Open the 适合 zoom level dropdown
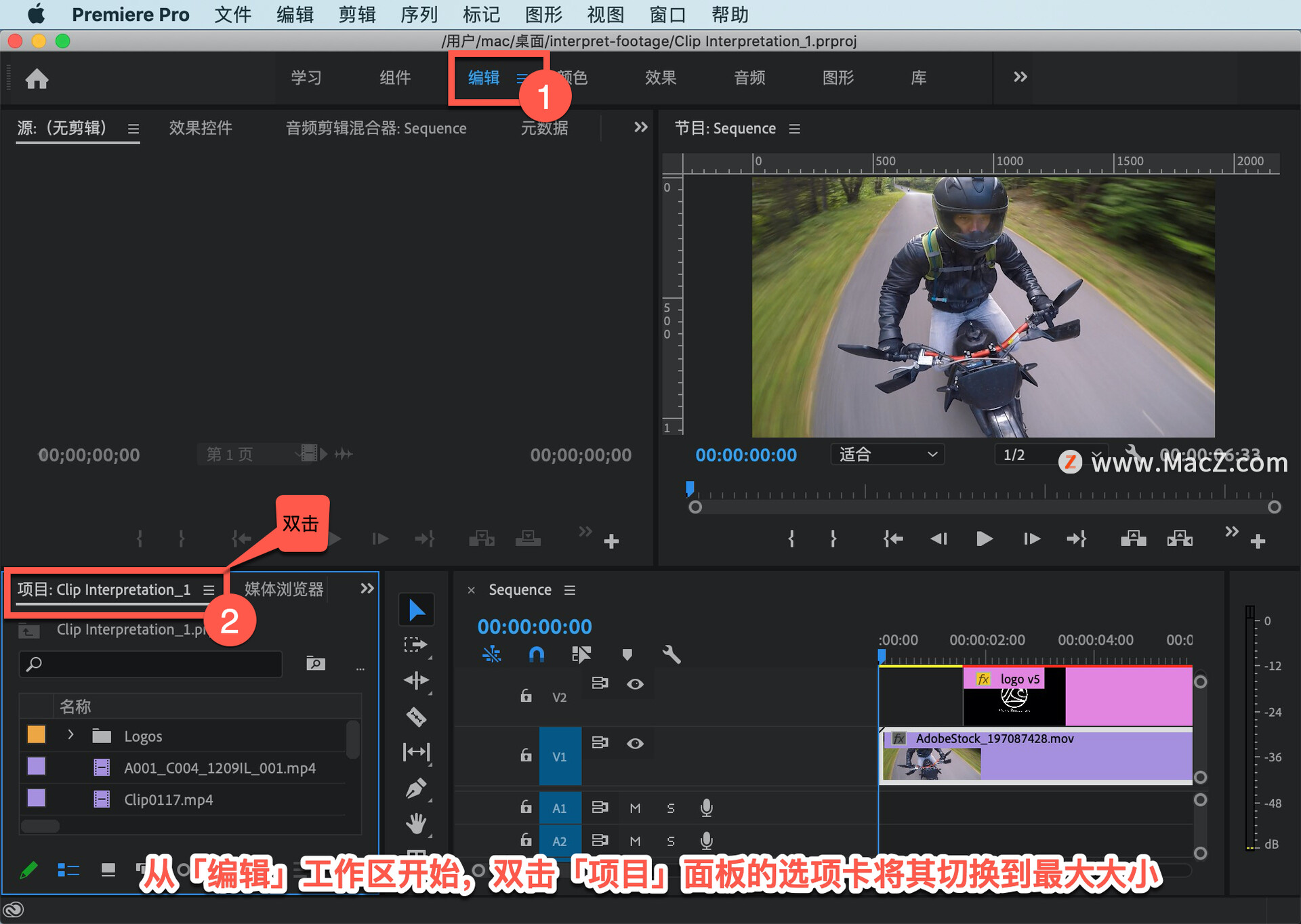 (887, 455)
